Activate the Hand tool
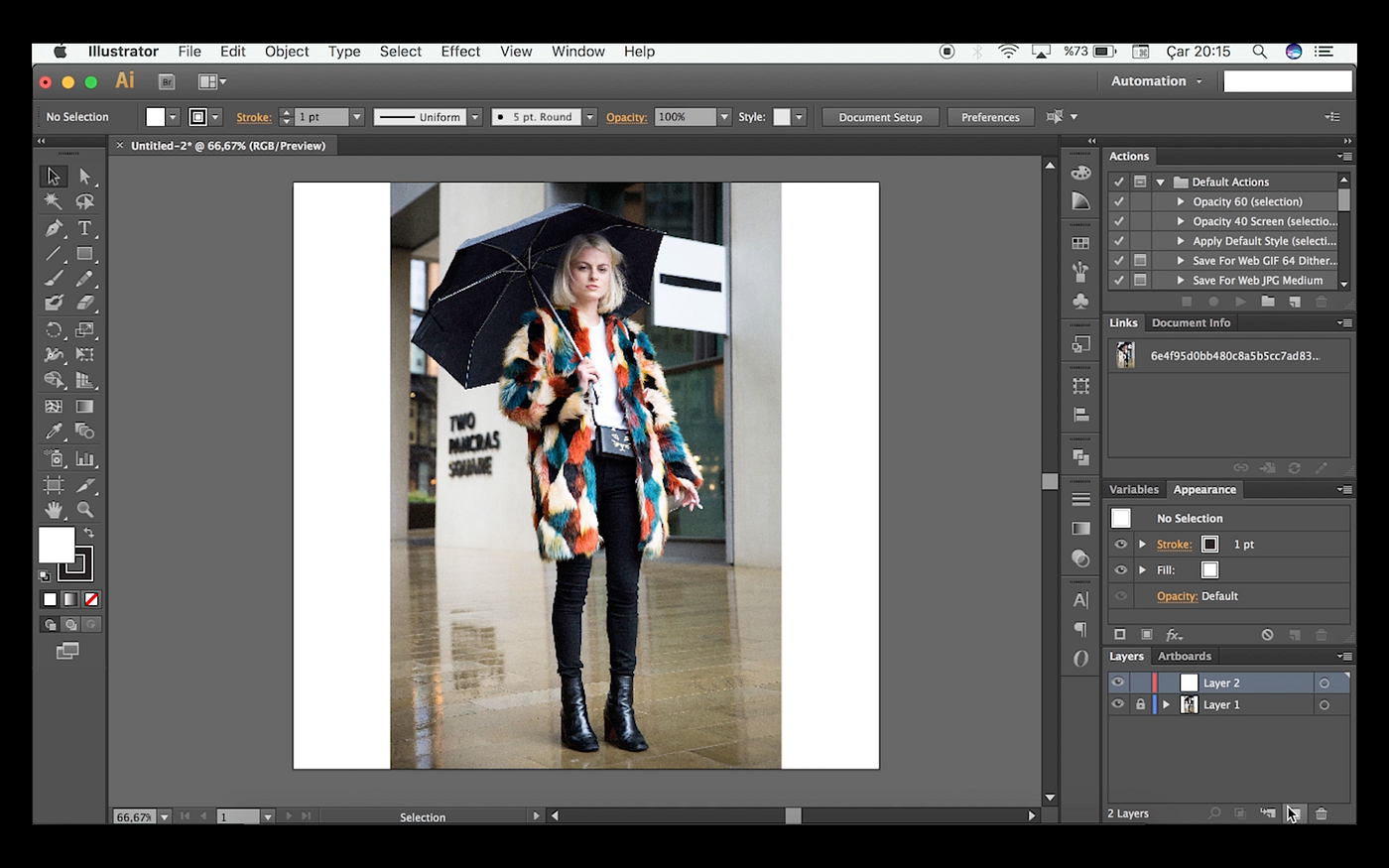 54,510
